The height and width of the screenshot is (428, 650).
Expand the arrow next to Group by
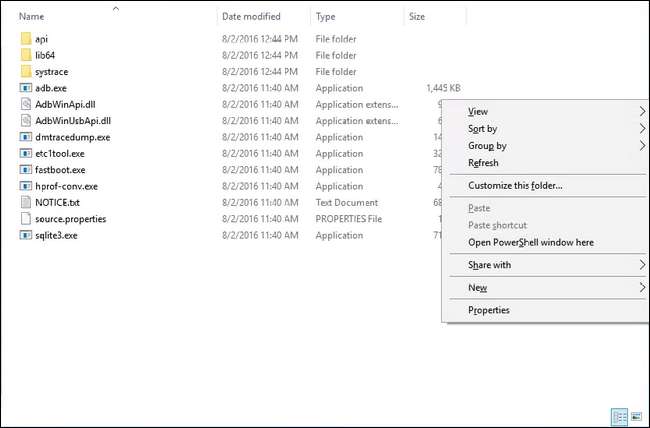point(642,146)
